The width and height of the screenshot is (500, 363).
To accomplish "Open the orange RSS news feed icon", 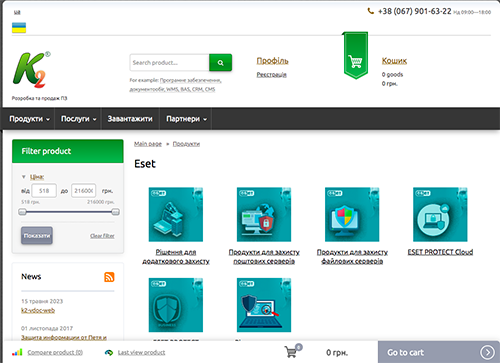I will [x=109, y=277].
